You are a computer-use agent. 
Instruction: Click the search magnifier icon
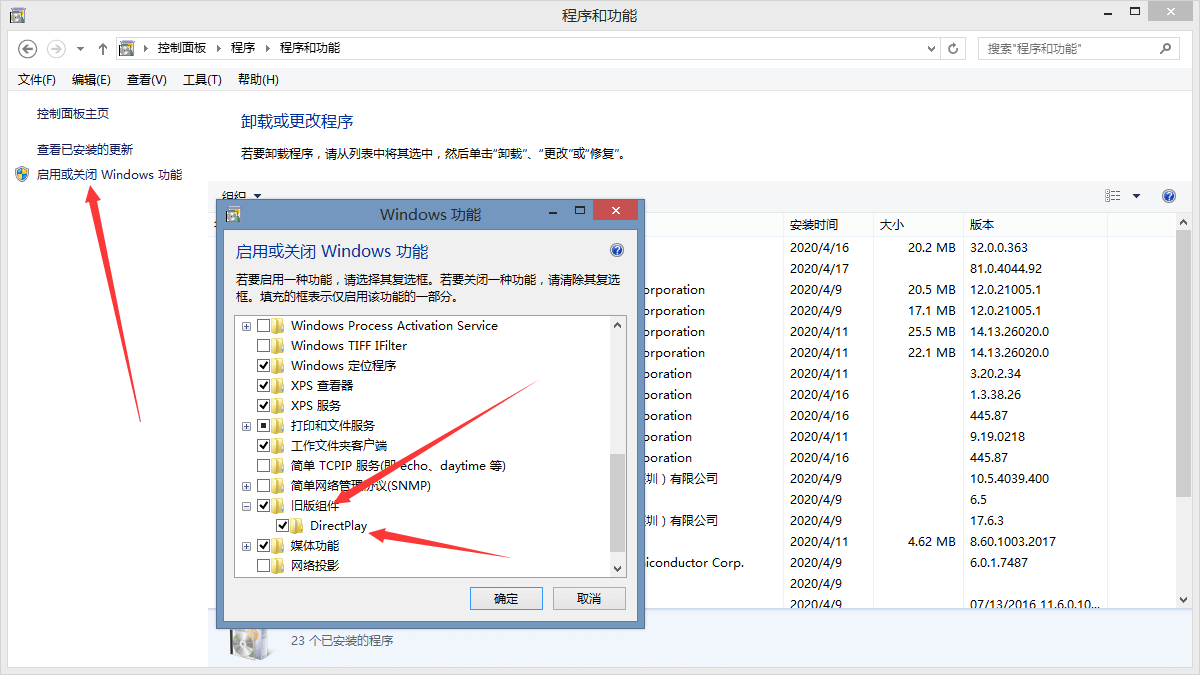pos(1165,48)
